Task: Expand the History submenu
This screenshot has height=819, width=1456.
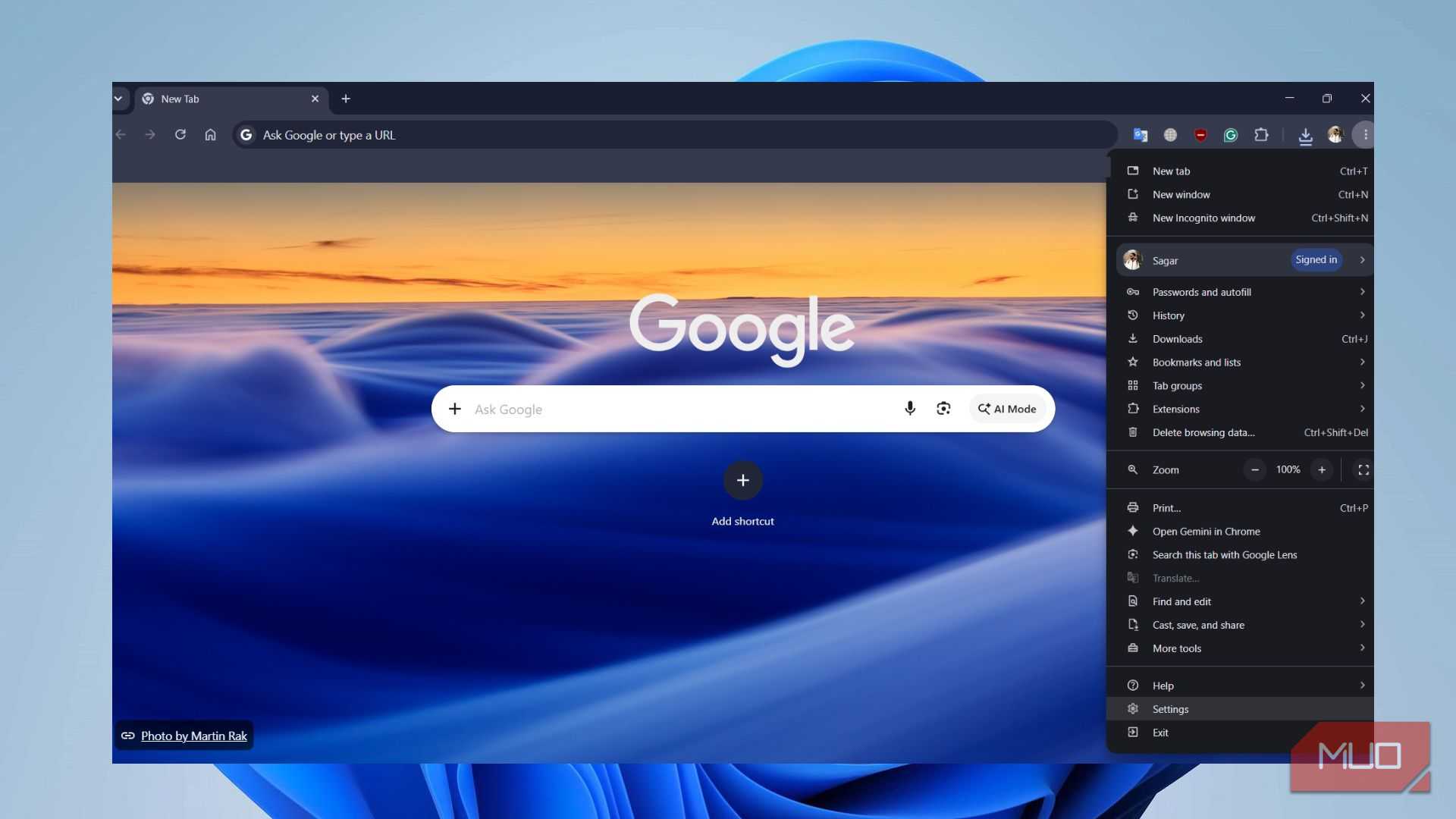Action: pos(1240,315)
